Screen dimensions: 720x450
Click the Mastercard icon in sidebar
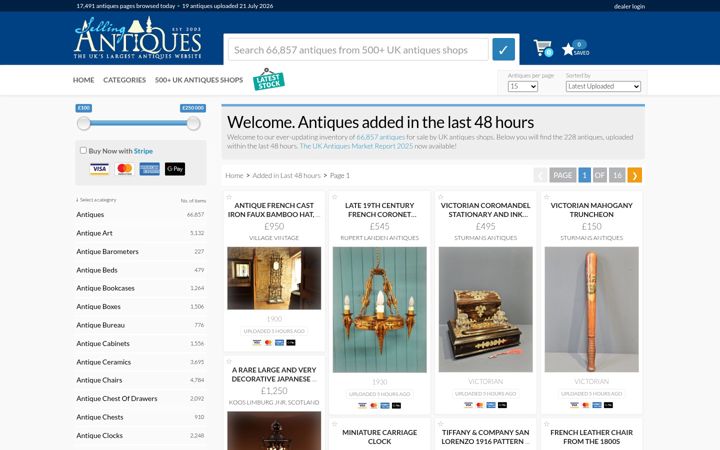(x=124, y=169)
